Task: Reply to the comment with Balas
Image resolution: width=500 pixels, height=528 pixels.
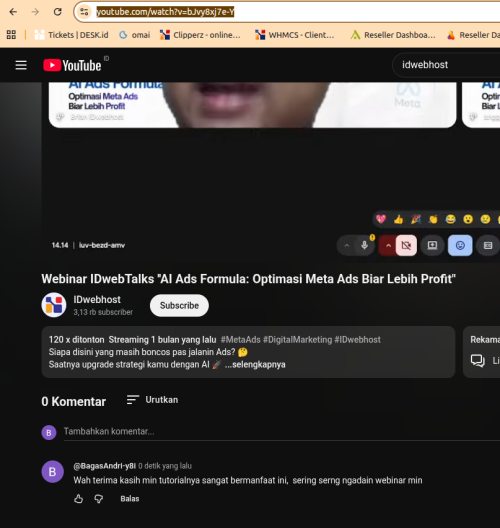Action: [x=130, y=499]
